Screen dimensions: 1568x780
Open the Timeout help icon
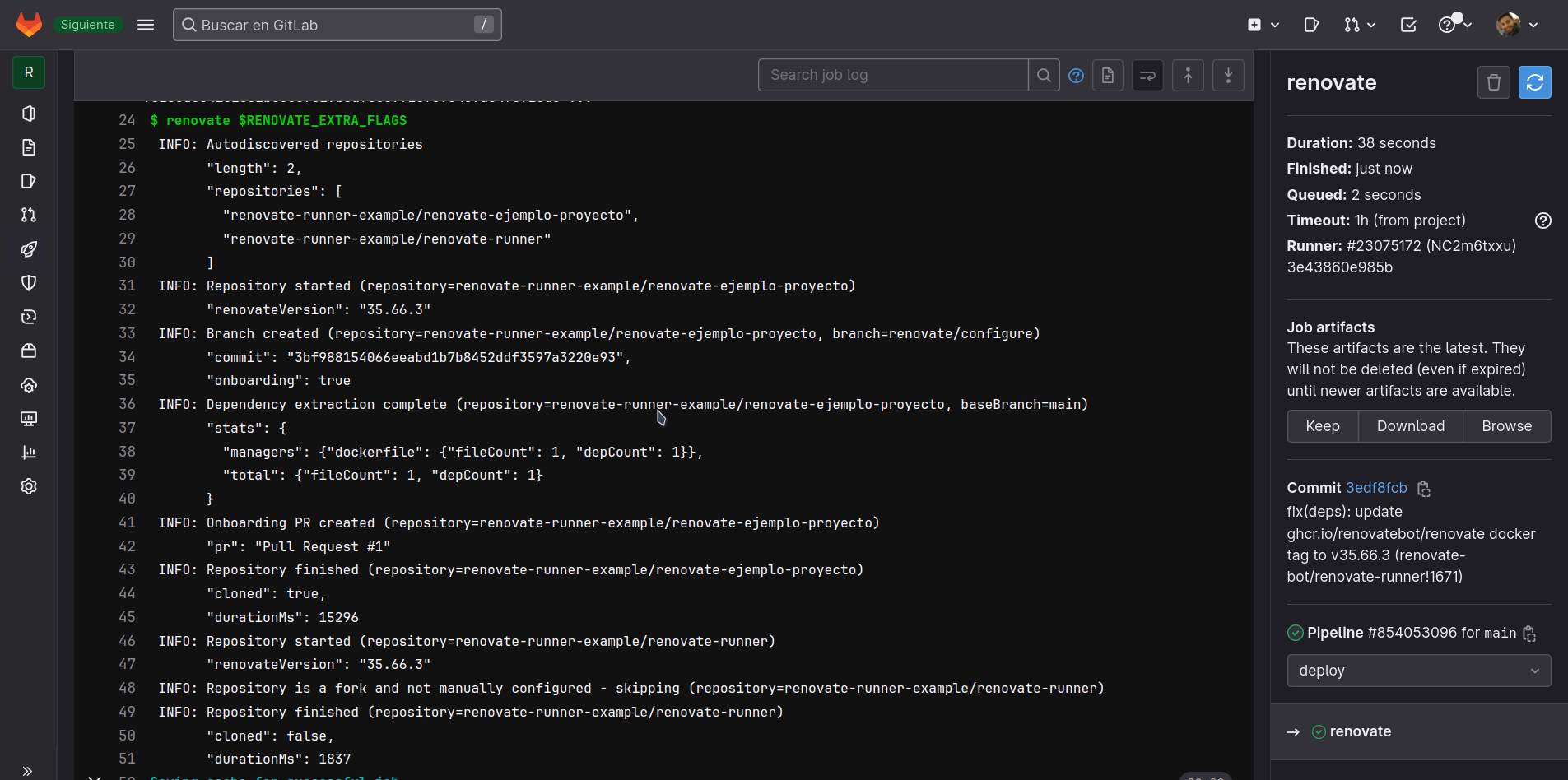pos(1543,221)
